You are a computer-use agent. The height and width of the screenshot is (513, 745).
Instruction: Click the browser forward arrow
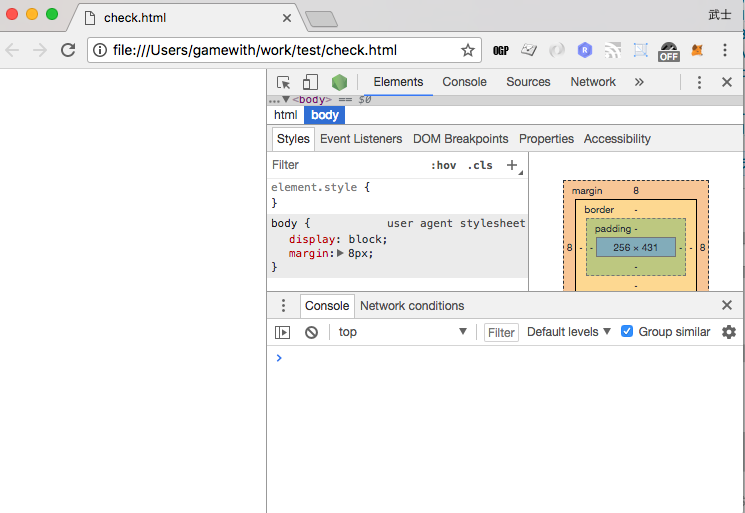pos(40,50)
